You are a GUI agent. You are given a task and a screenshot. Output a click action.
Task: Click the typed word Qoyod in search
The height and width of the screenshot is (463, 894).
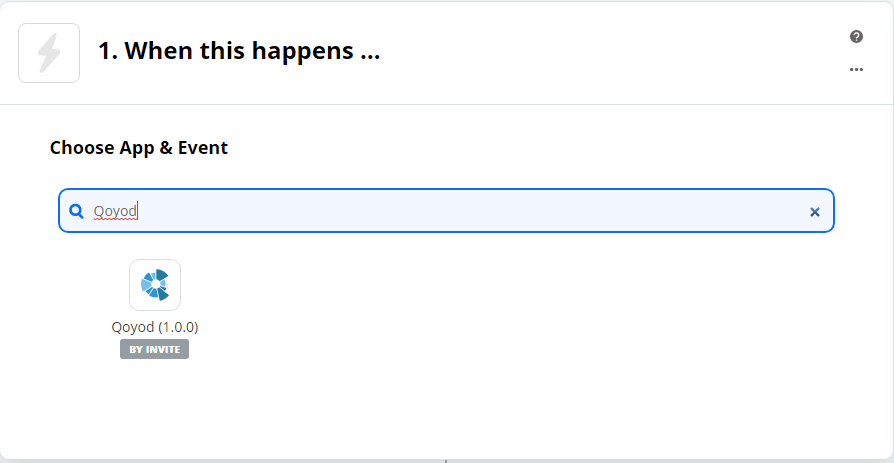point(115,211)
